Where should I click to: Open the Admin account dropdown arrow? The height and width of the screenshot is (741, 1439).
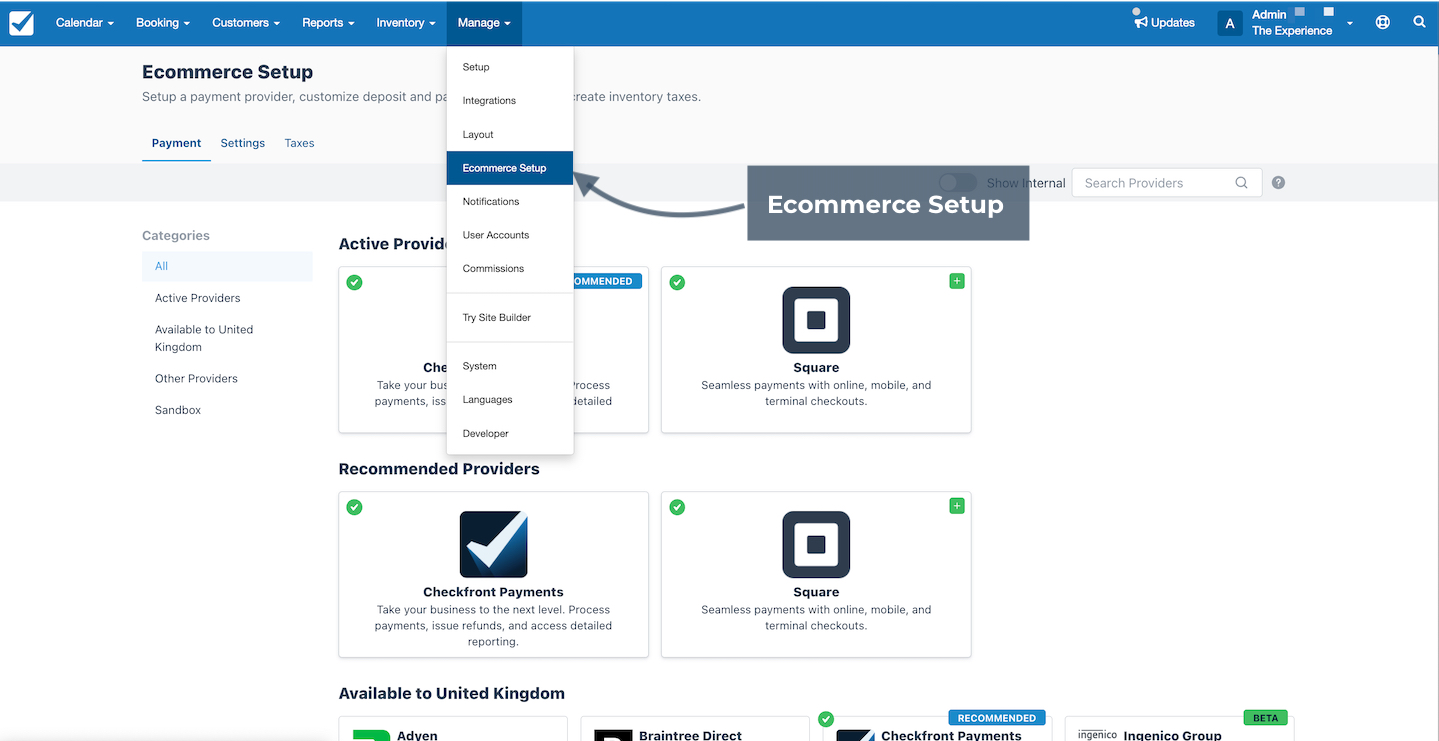pyautogui.click(x=1349, y=23)
